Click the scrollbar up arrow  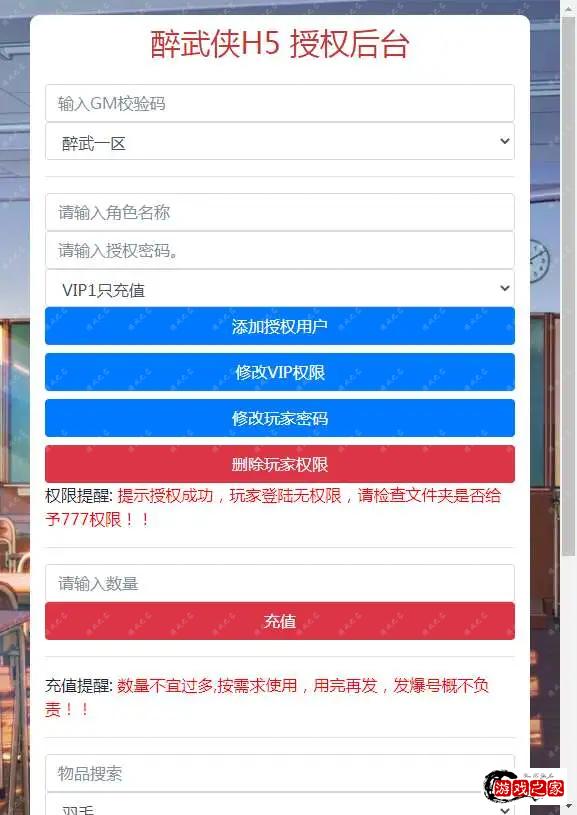pyautogui.click(x=568, y=7)
